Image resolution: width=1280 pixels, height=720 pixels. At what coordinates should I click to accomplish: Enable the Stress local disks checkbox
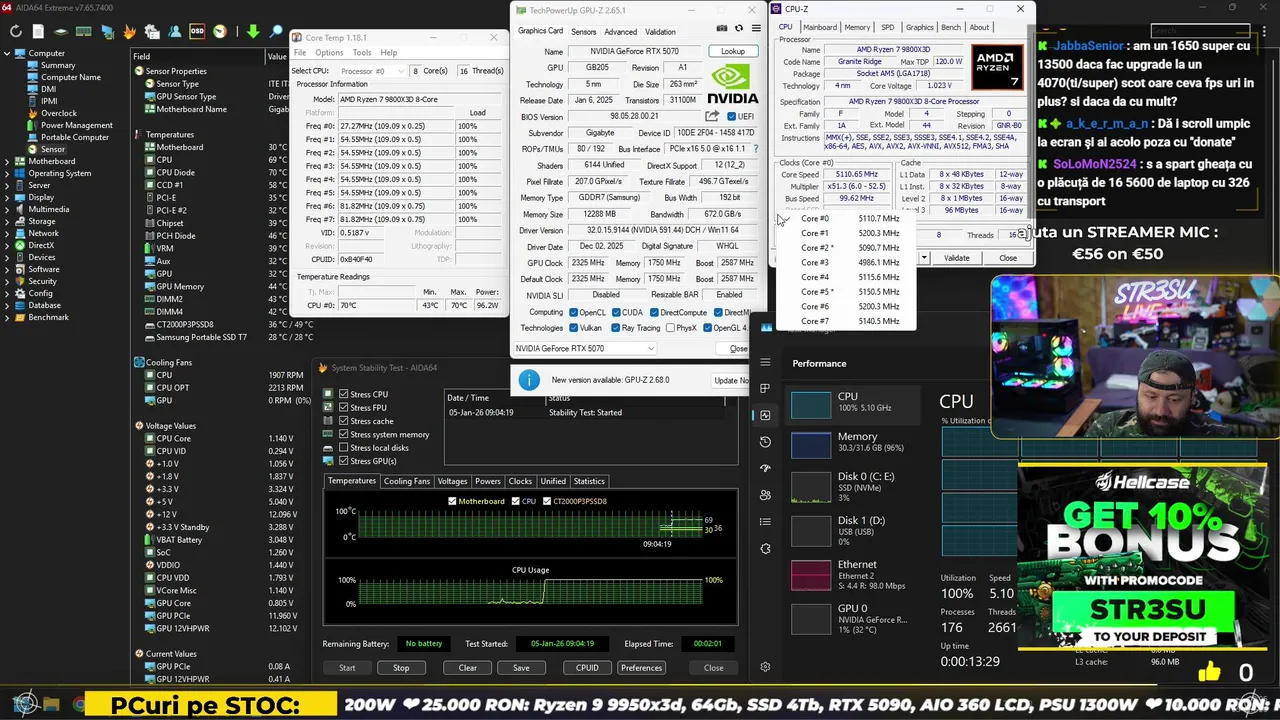(344, 448)
